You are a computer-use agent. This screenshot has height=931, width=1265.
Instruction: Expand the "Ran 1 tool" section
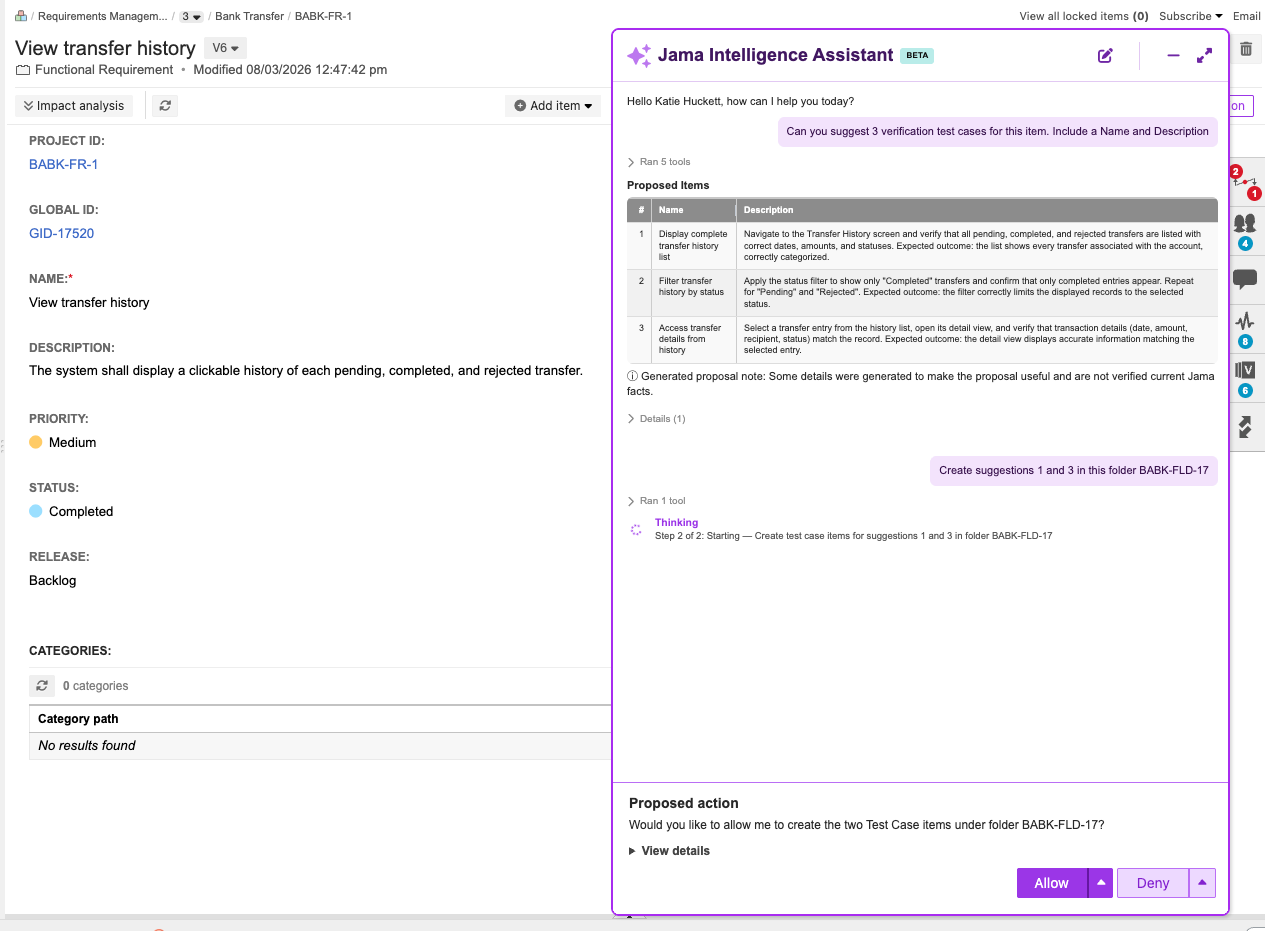pos(656,501)
